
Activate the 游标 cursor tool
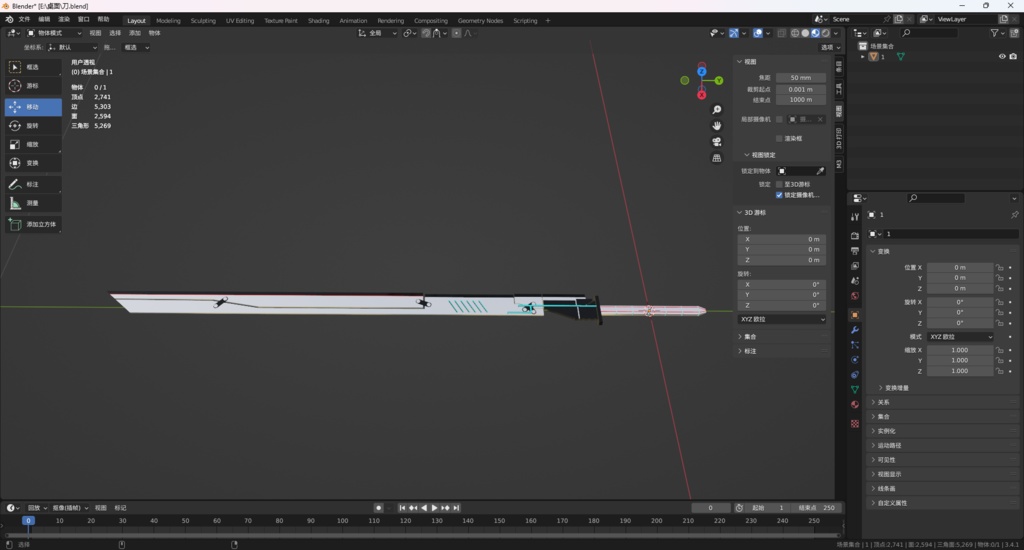click(33, 86)
